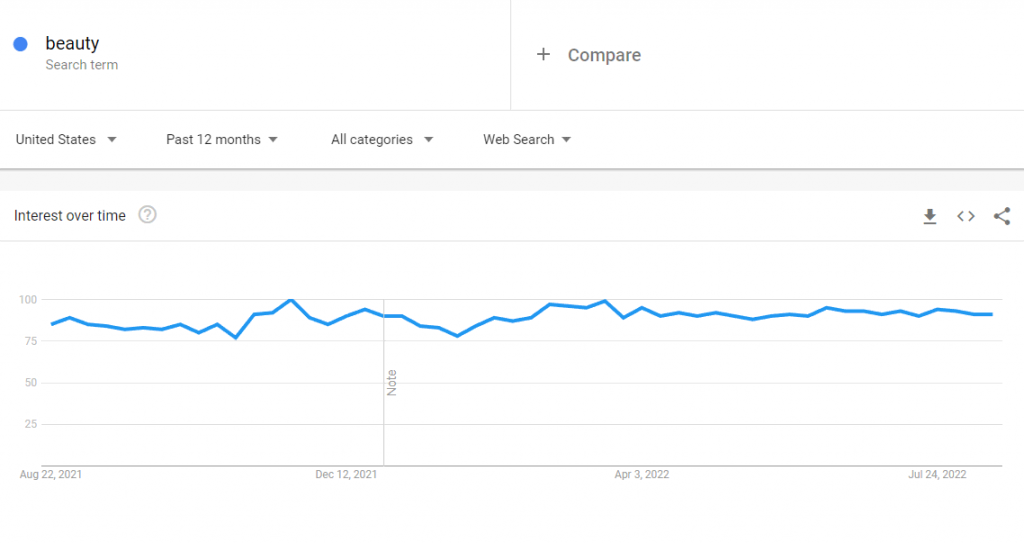
Task: Open help for Interest over time
Action: 147,215
